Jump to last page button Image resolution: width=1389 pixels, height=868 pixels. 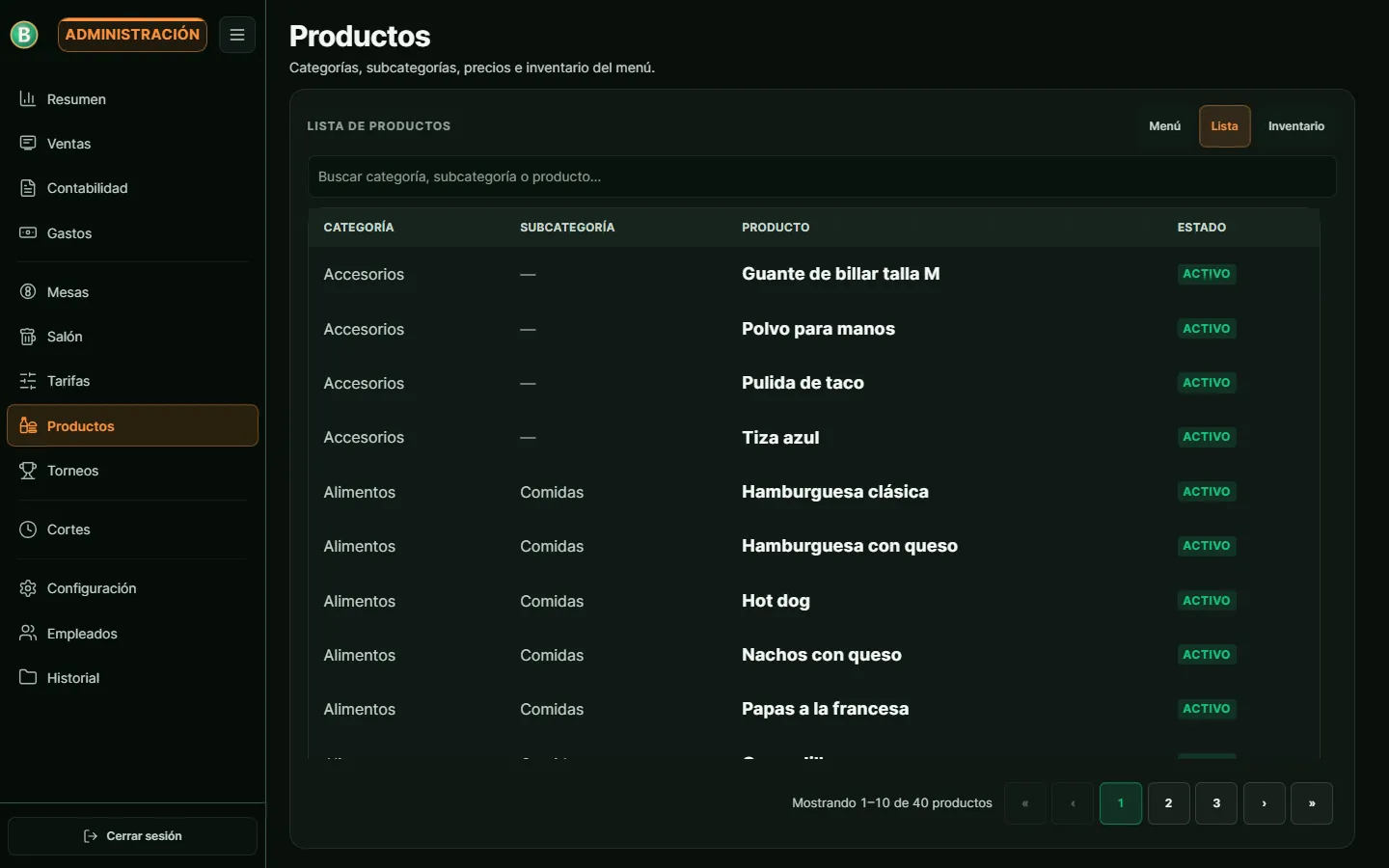[1312, 803]
